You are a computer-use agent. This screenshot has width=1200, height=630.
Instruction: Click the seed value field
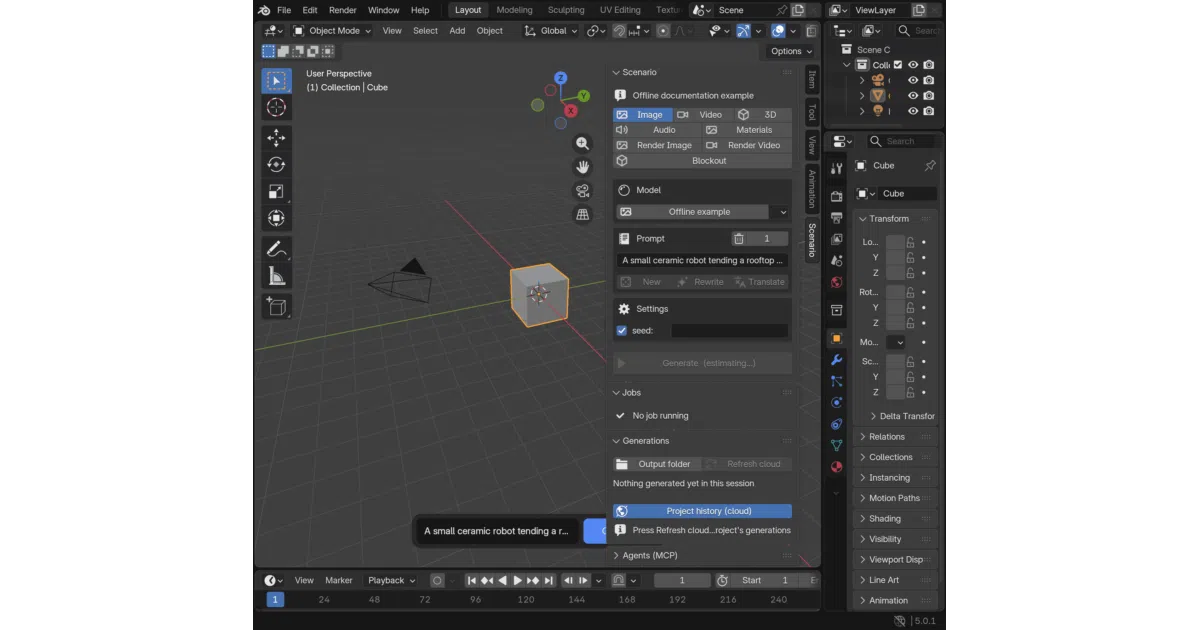pyautogui.click(x=729, y=331)
